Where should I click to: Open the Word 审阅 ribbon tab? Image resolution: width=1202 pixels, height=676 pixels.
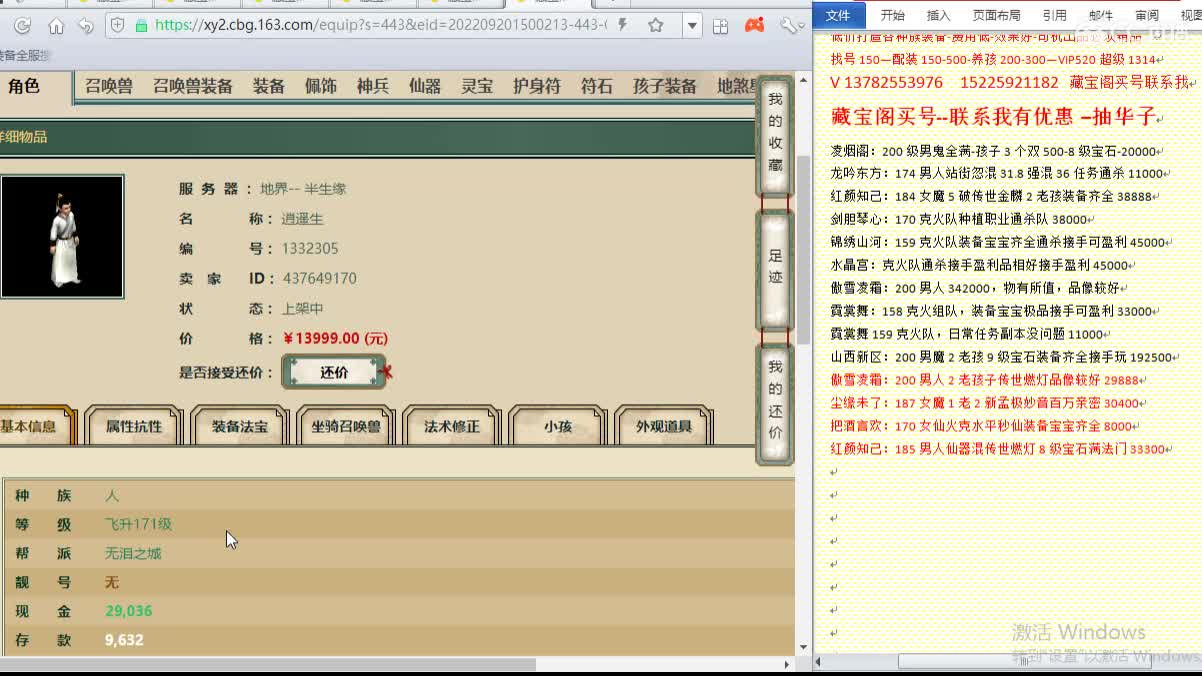coord(1147,15)
